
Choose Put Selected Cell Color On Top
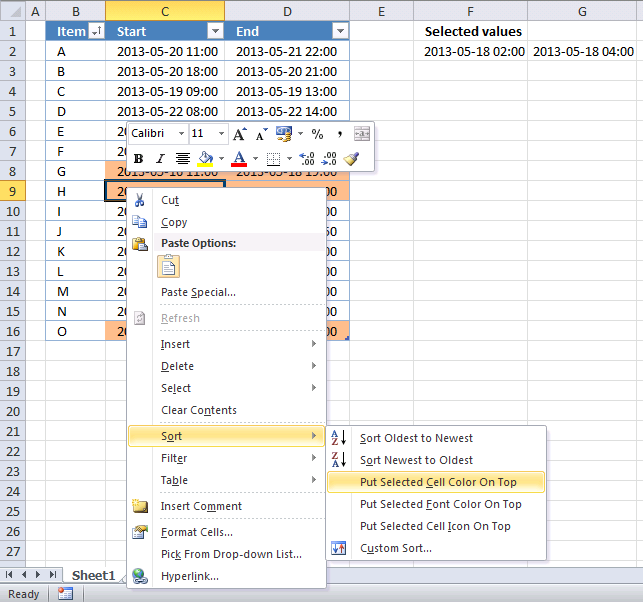pos(436,482)
